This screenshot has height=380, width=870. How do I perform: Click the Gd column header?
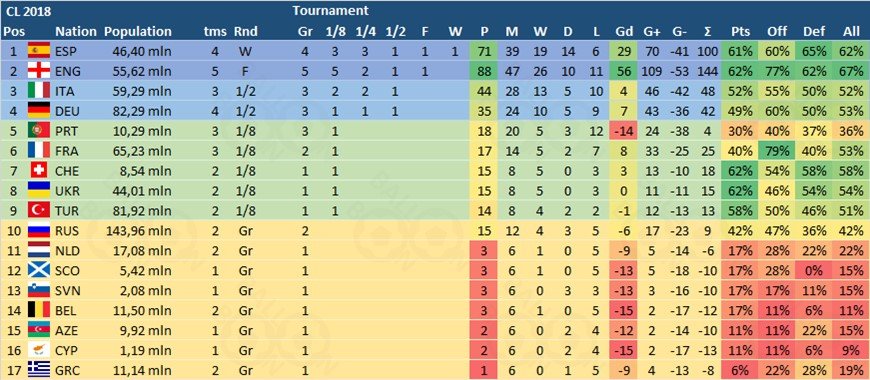point(623,32)
